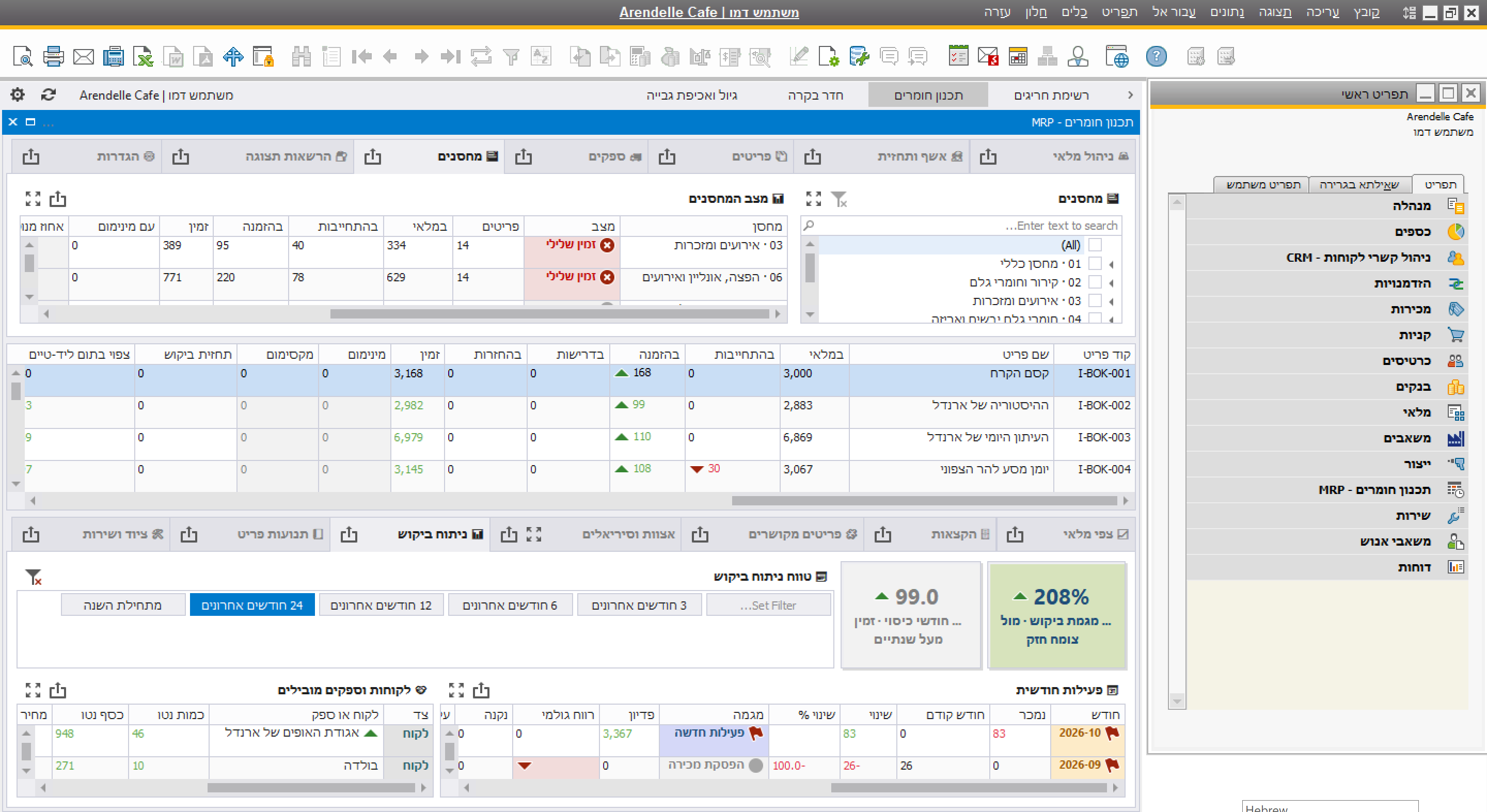Clear filter icon in מחסנים panel
Image resolution: width=1487 pixels, height=812 pixels.
(x=840, y=199)
